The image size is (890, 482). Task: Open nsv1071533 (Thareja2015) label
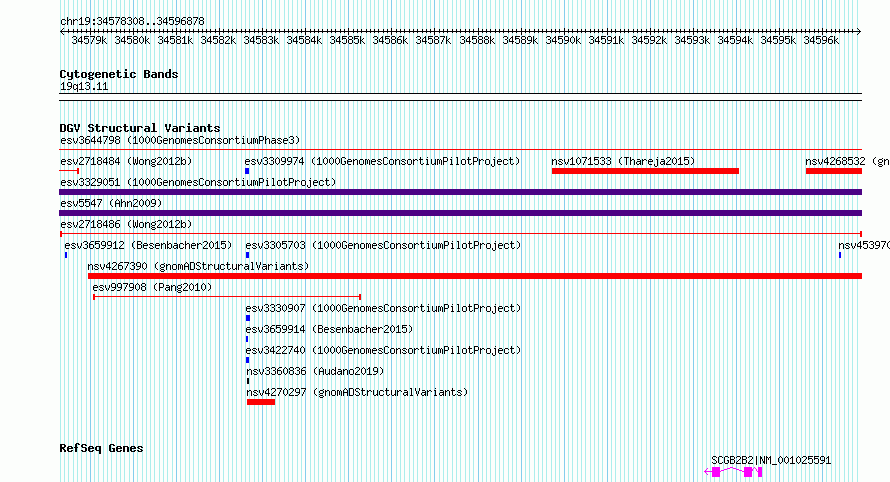(x=623, y=161)
